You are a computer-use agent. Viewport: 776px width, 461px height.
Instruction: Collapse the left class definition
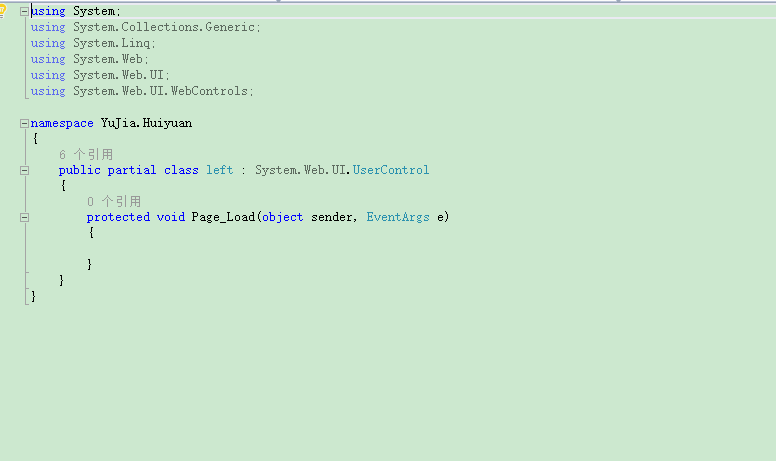[x=24, y=171]
